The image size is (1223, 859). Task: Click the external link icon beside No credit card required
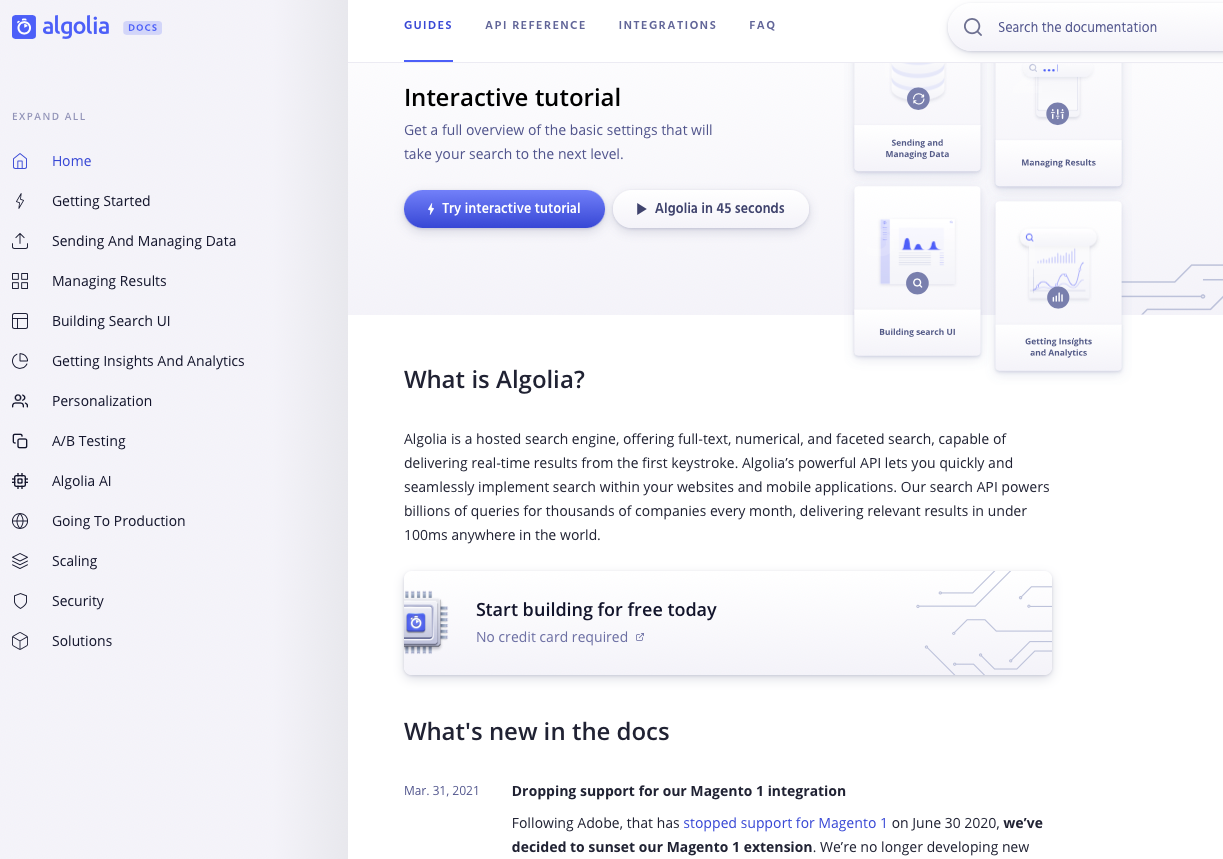point(640,637)
